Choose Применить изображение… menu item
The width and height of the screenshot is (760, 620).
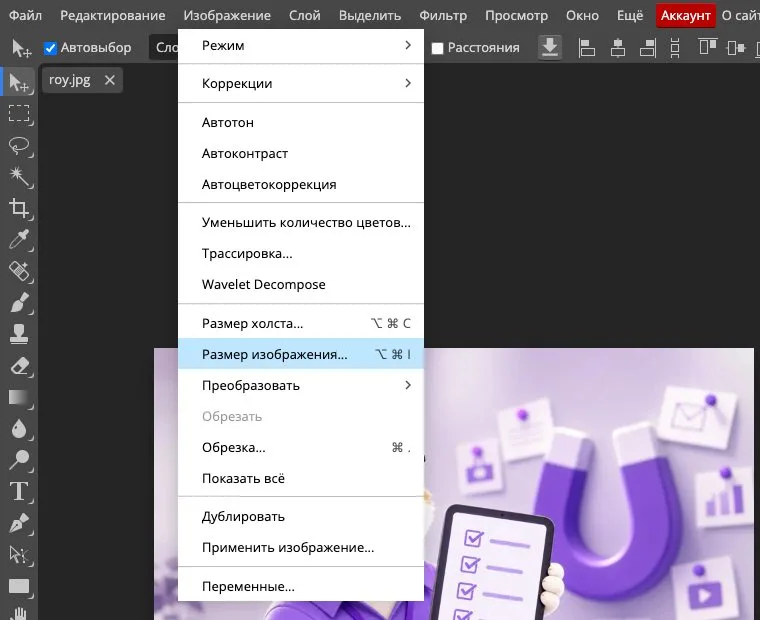(301, 548)
